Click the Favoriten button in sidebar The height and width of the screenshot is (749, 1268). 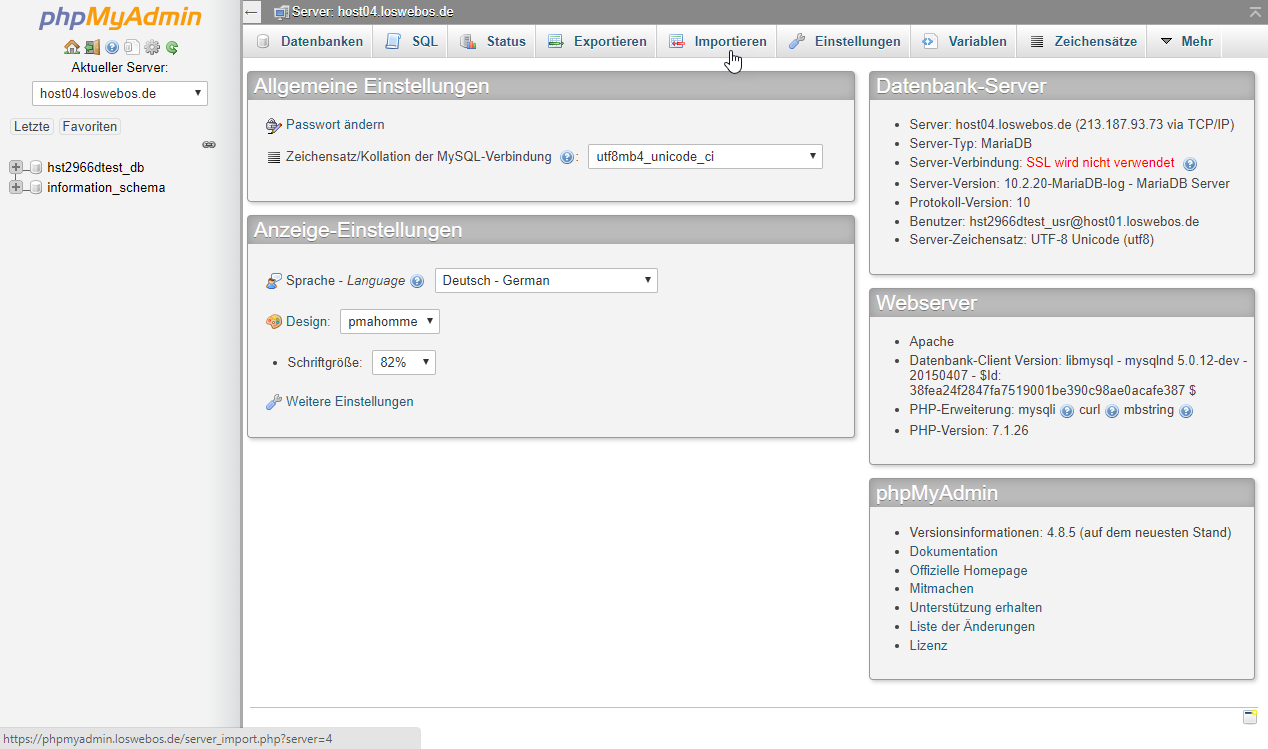click(x=90, y=127)
